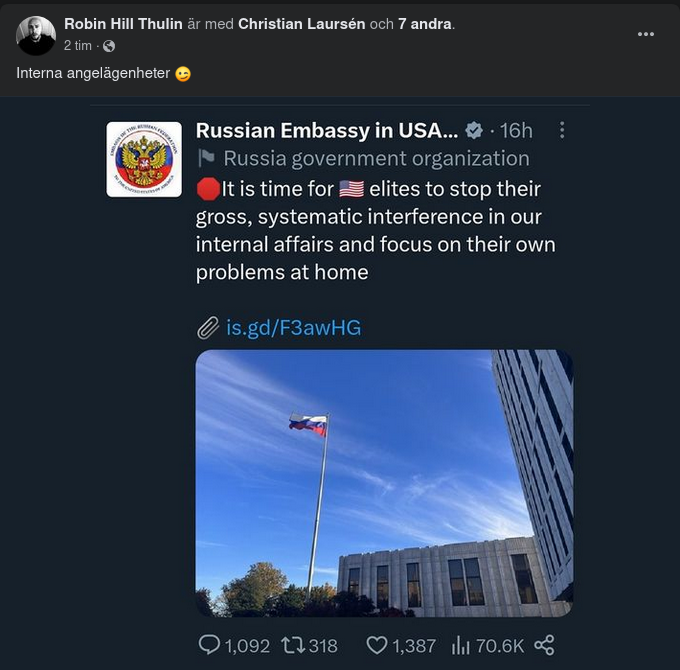Screen dimensions: 680x670
Task: Click the tweet's 16h timestamp
Action: click(516, 130)
